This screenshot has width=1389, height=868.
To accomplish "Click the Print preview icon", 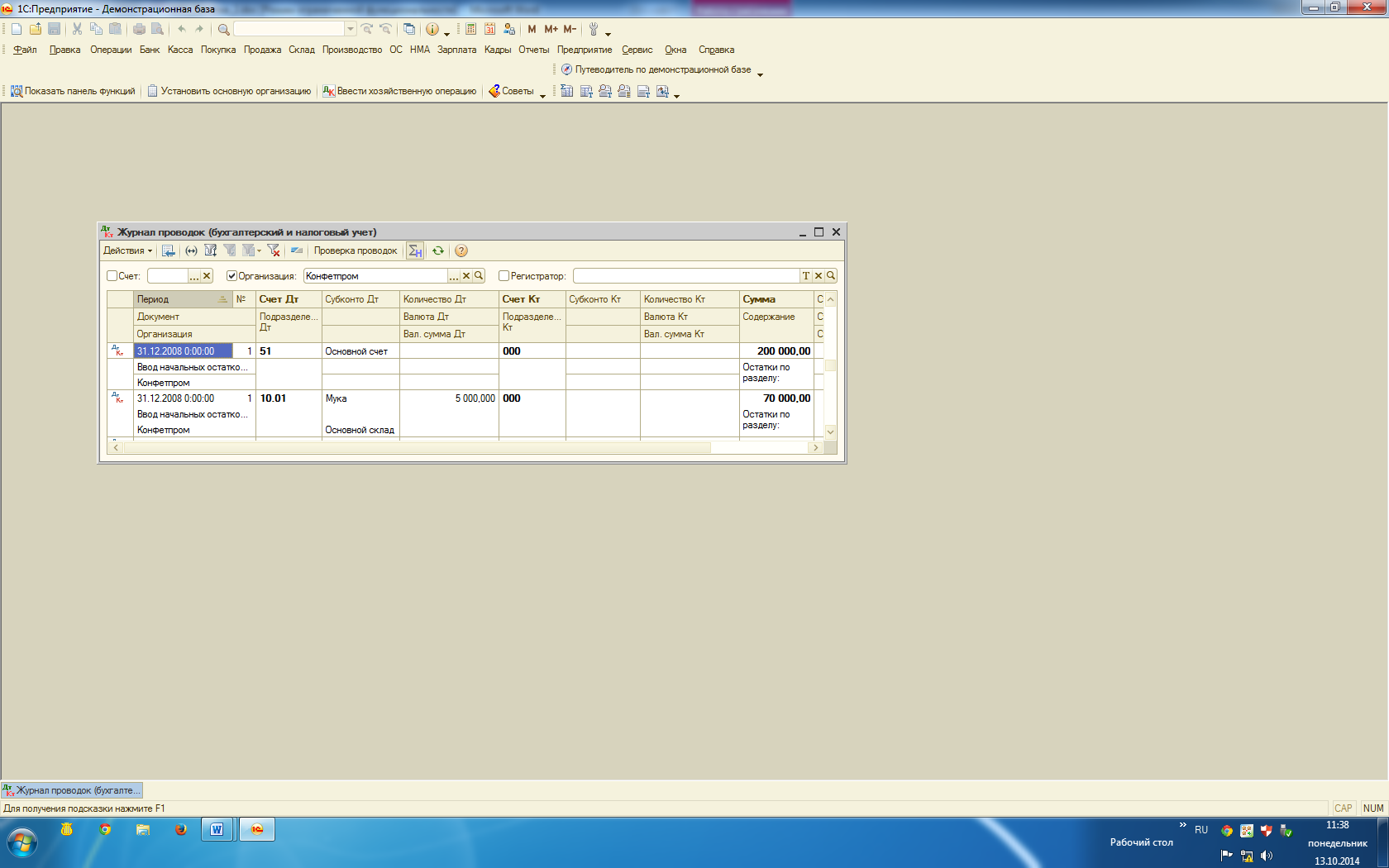I will (x=157, y=29).
